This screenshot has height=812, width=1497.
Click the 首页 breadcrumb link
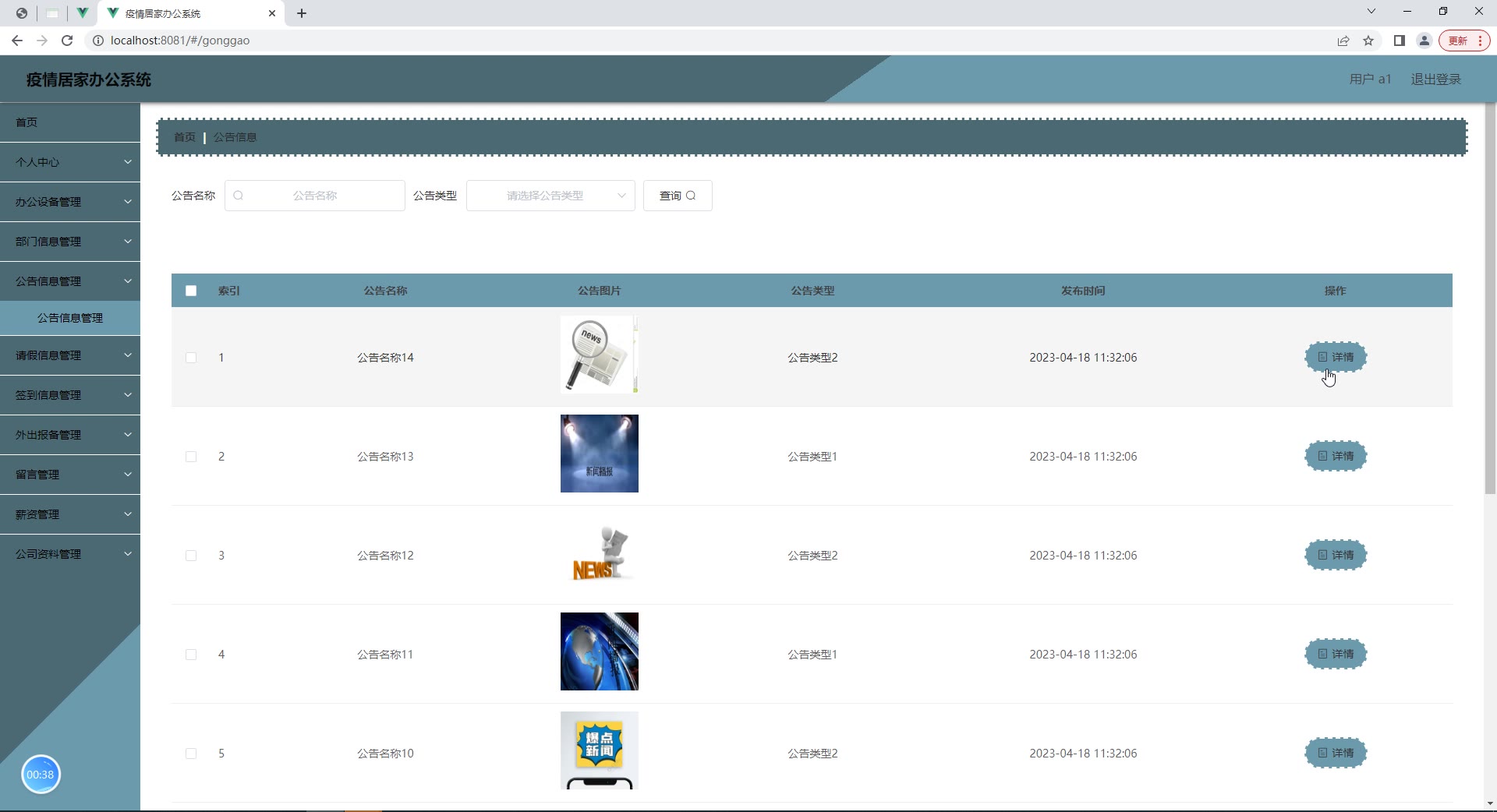(x=185, y=137)
